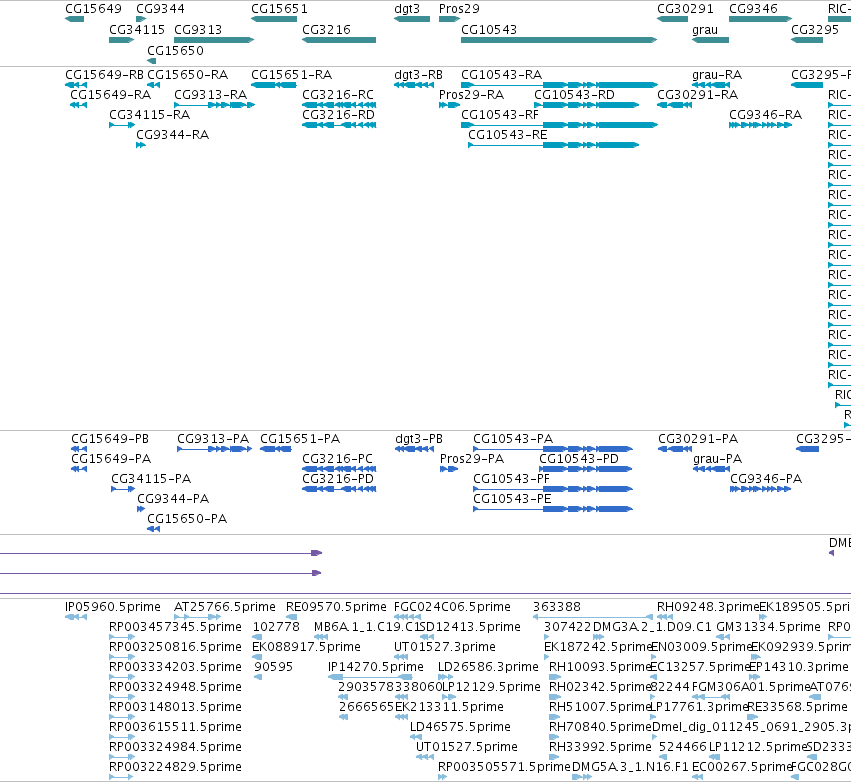Click EST IP05960.5prime
This screenshot has height=782, width=851.
(x=75, y=617)
